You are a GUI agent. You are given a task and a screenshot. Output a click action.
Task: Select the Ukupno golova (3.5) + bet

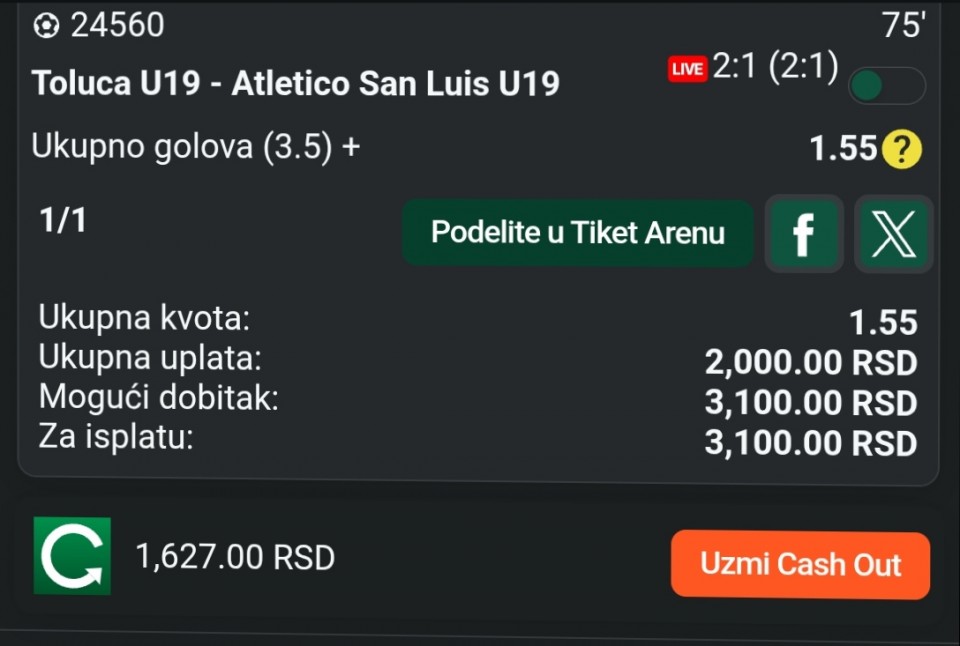pos(196,147)
